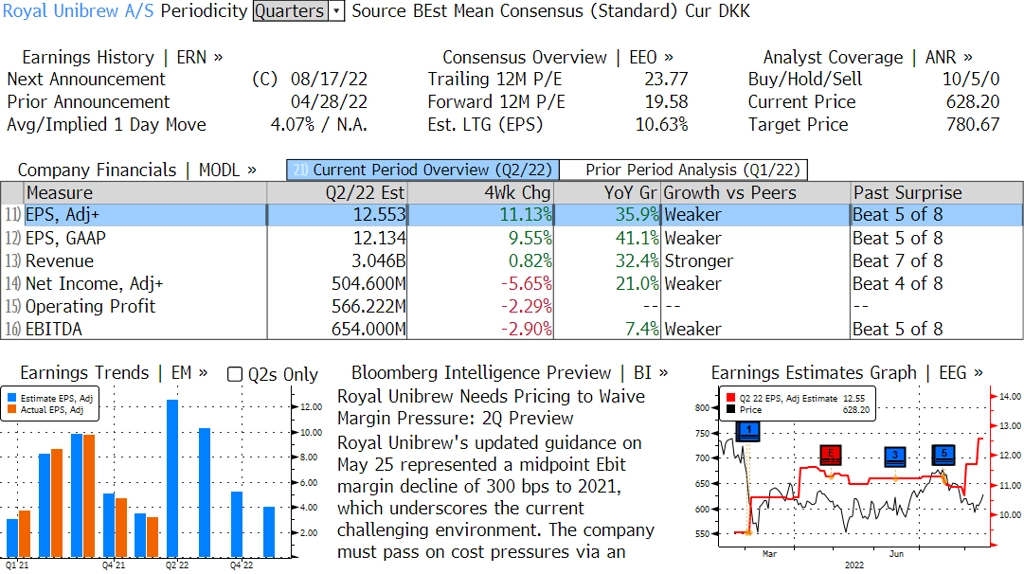Open Consensus Overview | EEO link
1024x574 pixels.
[558, 57]
